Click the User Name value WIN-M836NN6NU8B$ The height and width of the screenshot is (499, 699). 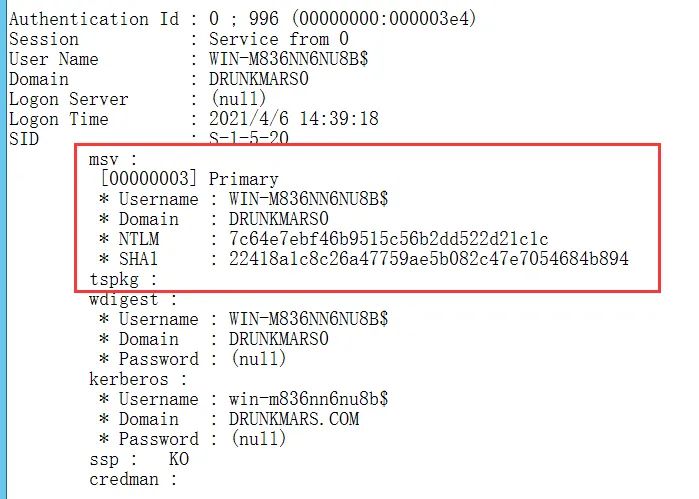coord(288,59)
